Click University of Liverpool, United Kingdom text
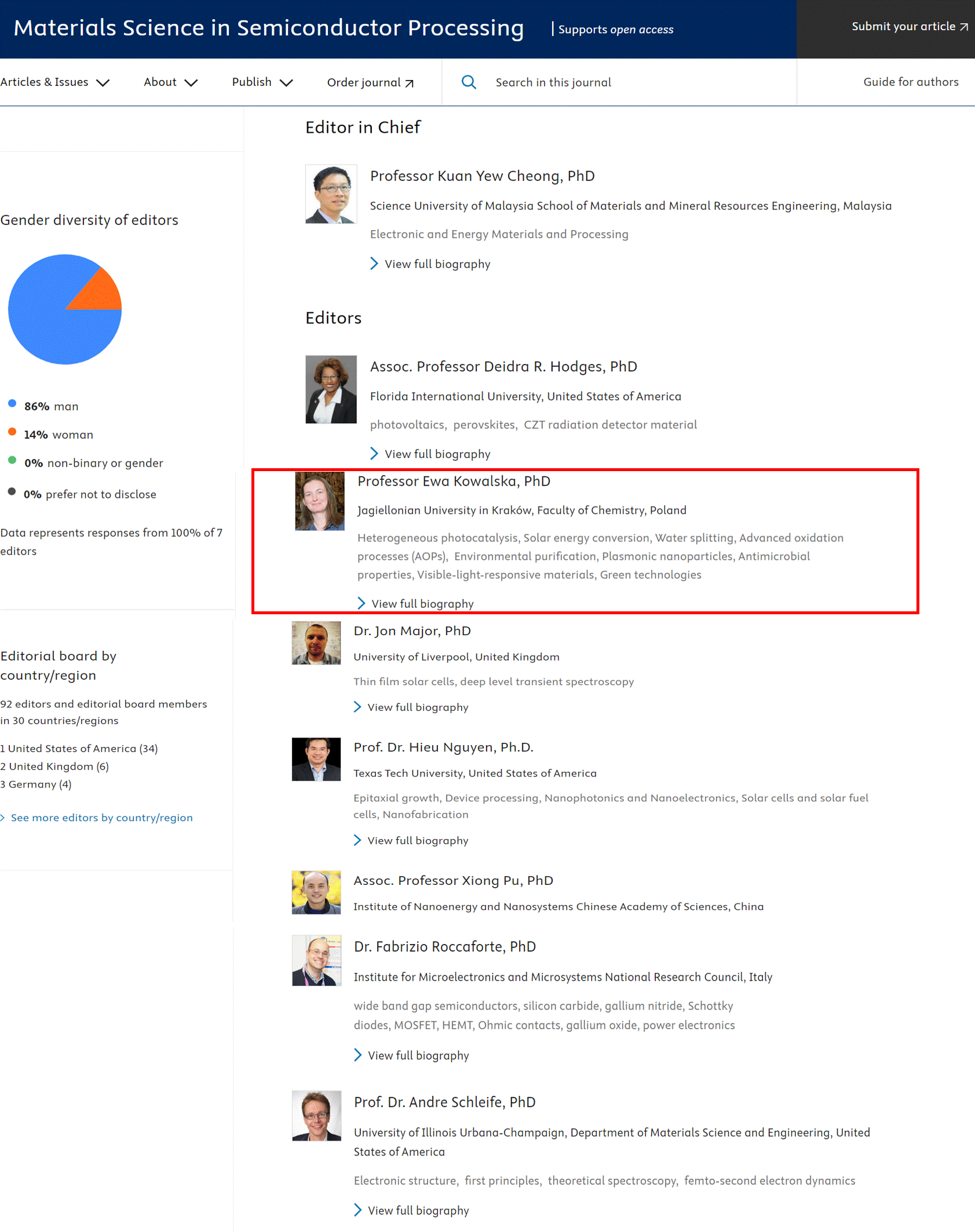The width and height of the screenshot is (975, 1232). coord(457,657)
